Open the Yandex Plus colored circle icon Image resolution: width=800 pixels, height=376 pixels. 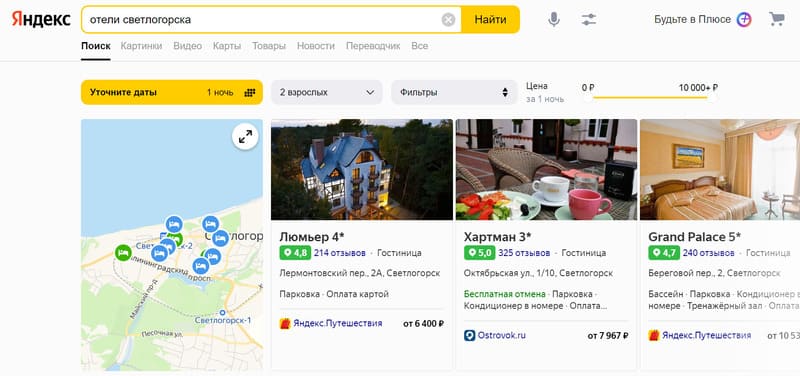point(744,19)
